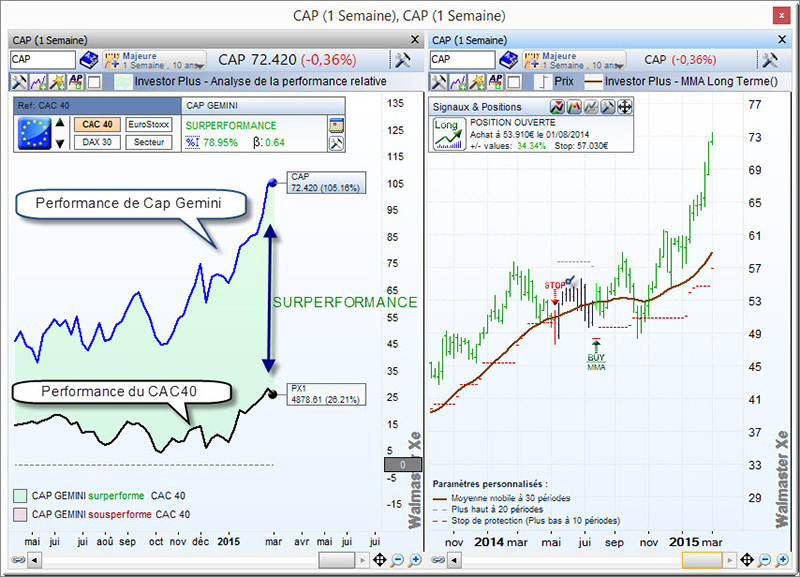800x577 pixels.
Task: Click the Prix indicator label
Action: coord(564,82)
